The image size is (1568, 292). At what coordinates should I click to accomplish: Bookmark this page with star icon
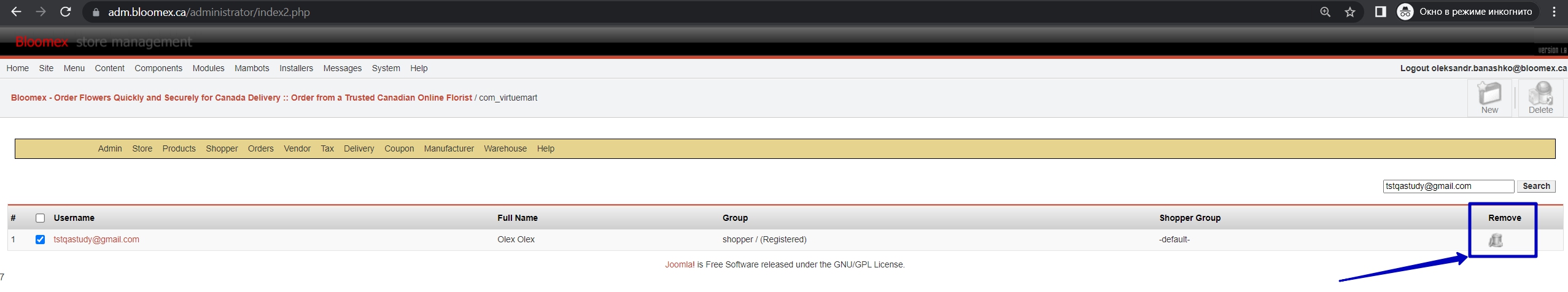pyautogui.click(x=1350, y=12)
